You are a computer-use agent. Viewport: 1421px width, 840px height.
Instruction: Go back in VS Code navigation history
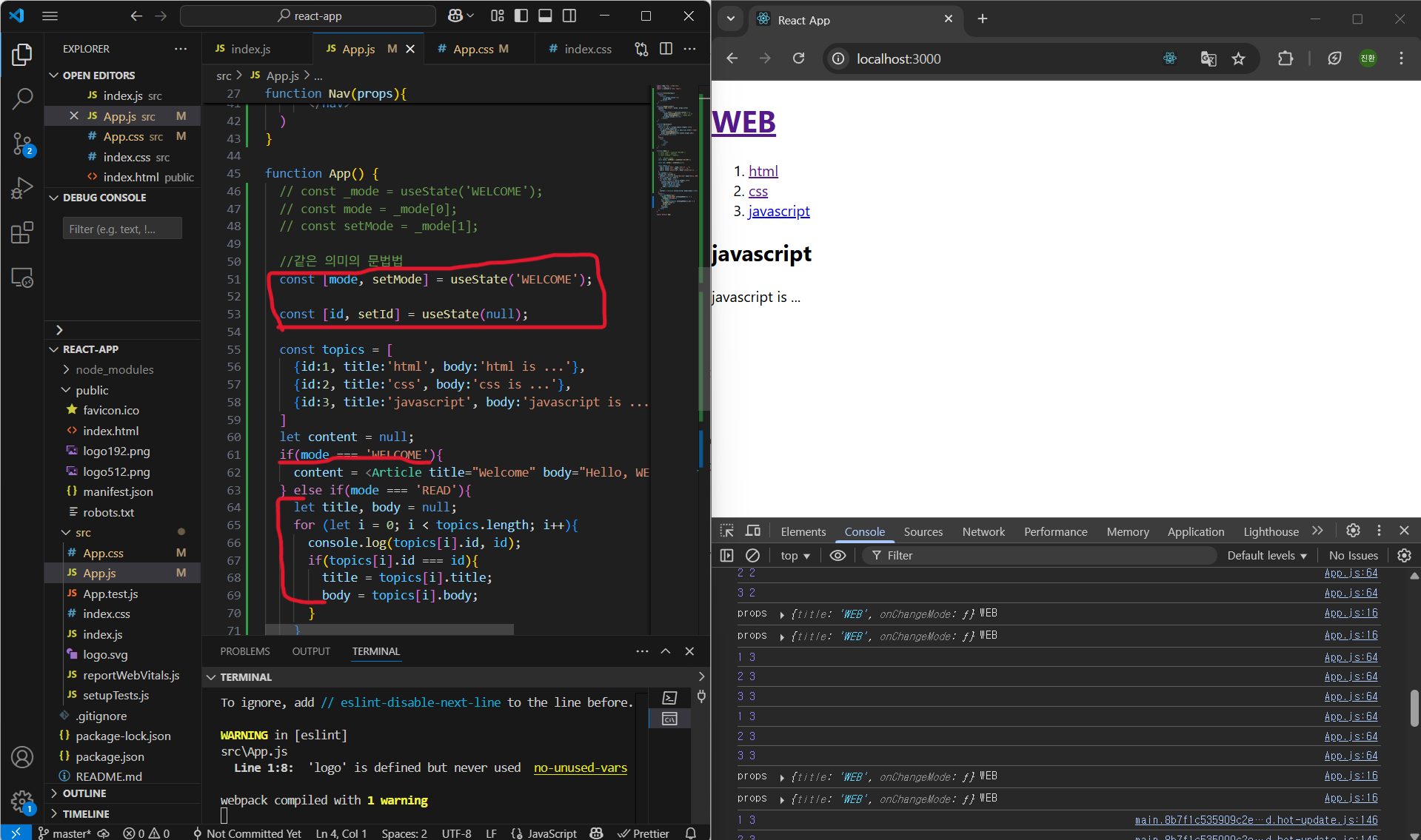136,16
